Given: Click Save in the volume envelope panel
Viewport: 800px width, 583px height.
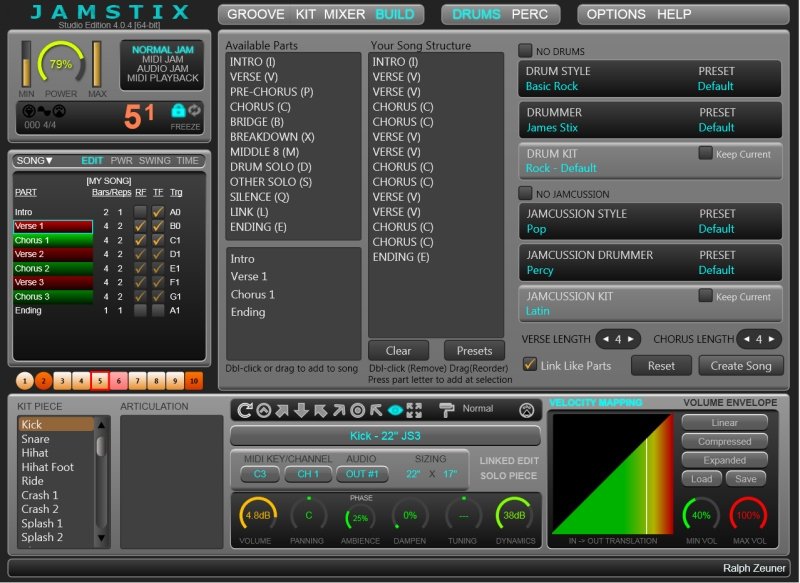Looking at the screenshot, I should (x=746, y=479).
